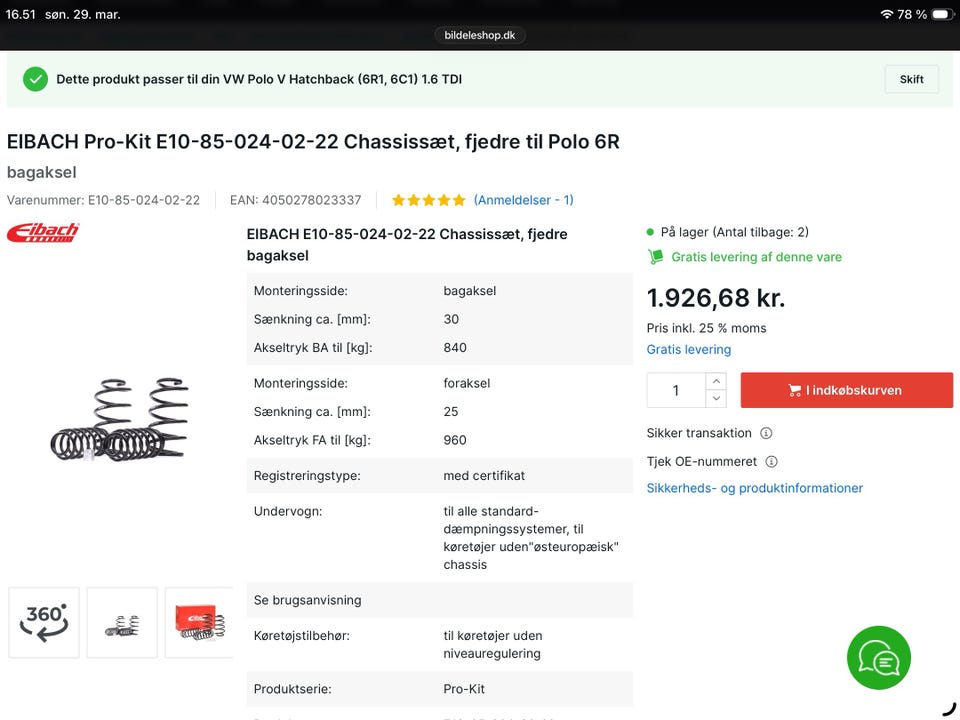Screen dimensions: 960x720
Task: Click the Tjek OE-nummeret info icon
Action: pyautogui.click(x=771, y=462)
